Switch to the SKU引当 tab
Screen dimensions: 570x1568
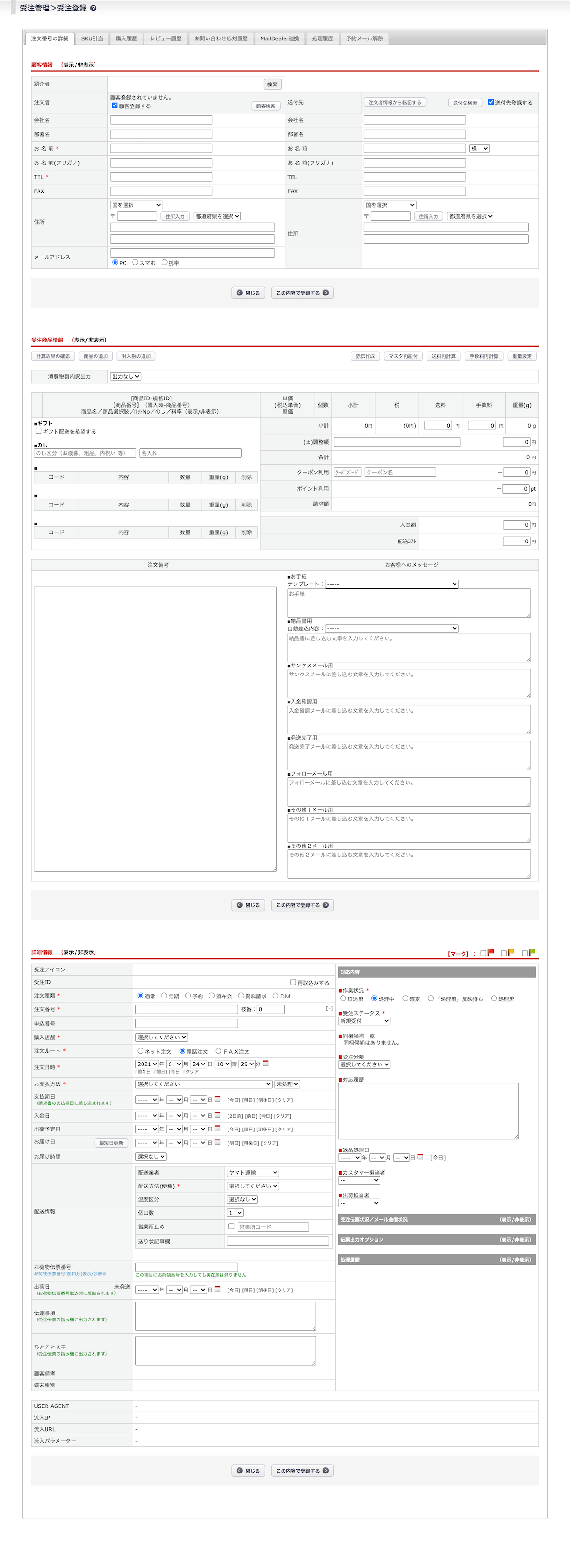(x=92, y=39)
